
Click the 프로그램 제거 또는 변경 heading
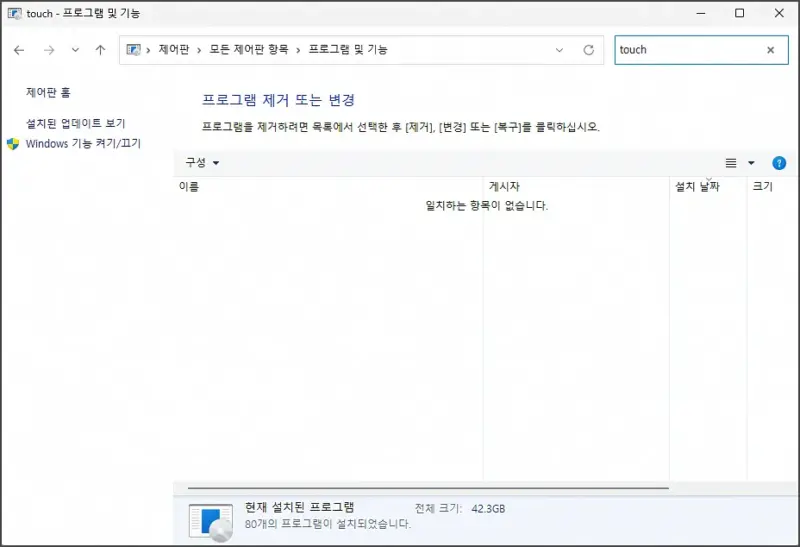(x=278, y=100)
